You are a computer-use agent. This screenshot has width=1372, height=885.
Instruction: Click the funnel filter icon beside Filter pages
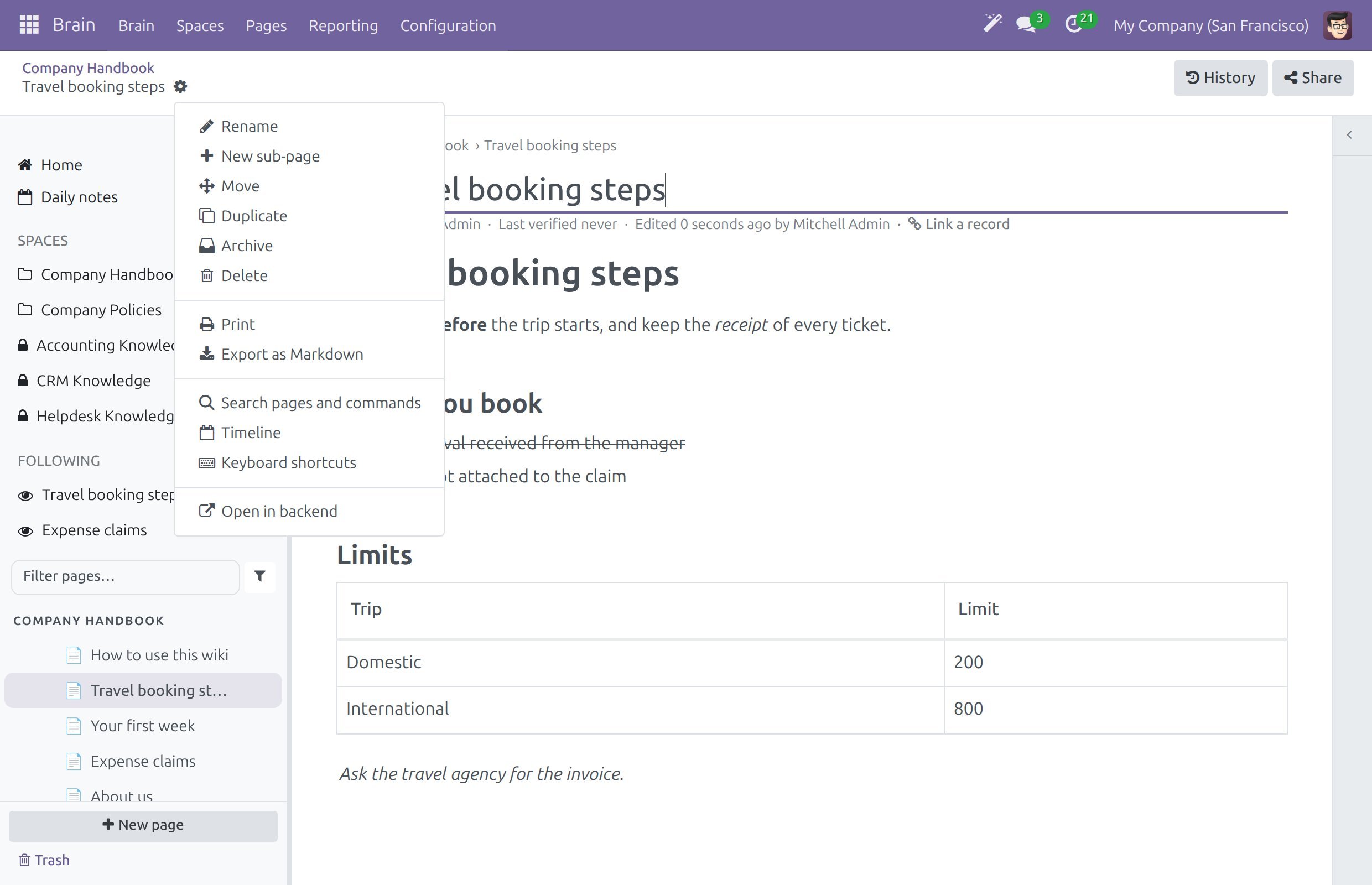point(260,576)
